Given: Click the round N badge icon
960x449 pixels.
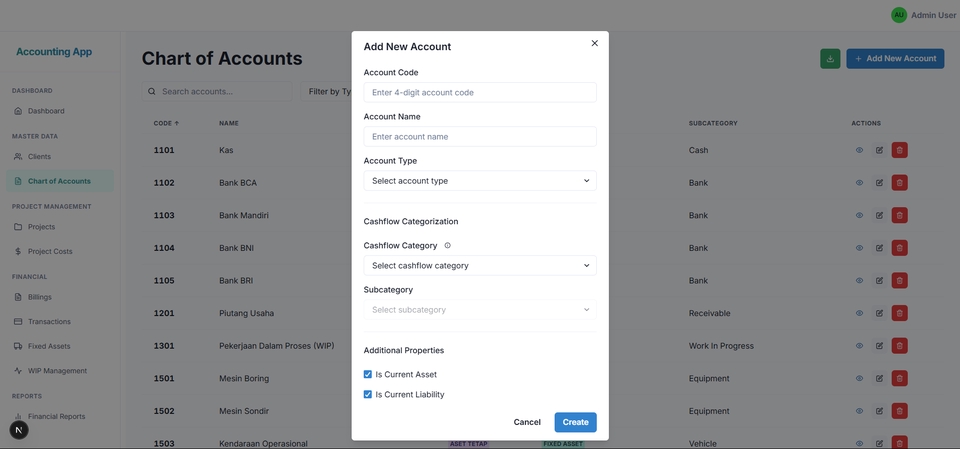Looking at the screenshot, I should click(19, 430).
